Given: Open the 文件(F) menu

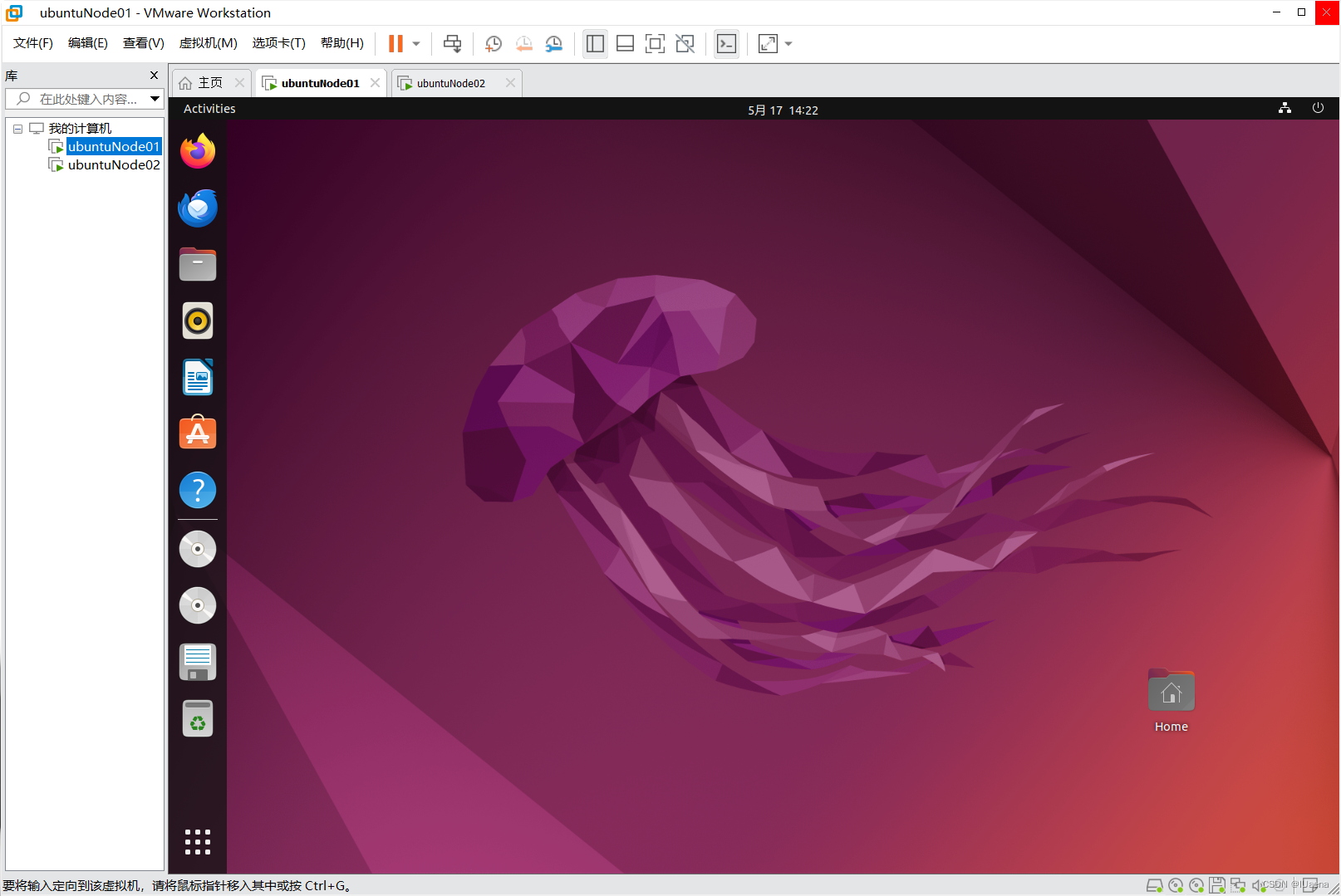Looking at the screenshot, I should [33, 43].
